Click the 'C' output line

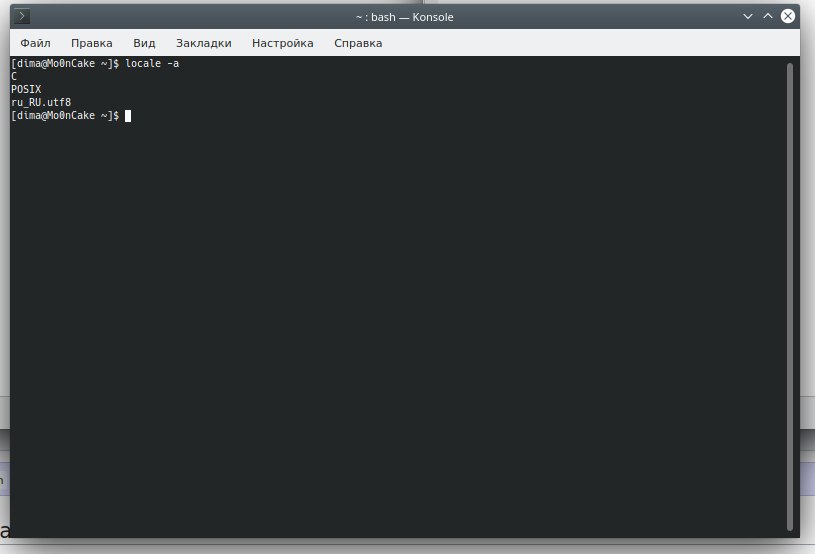[14, 76]
